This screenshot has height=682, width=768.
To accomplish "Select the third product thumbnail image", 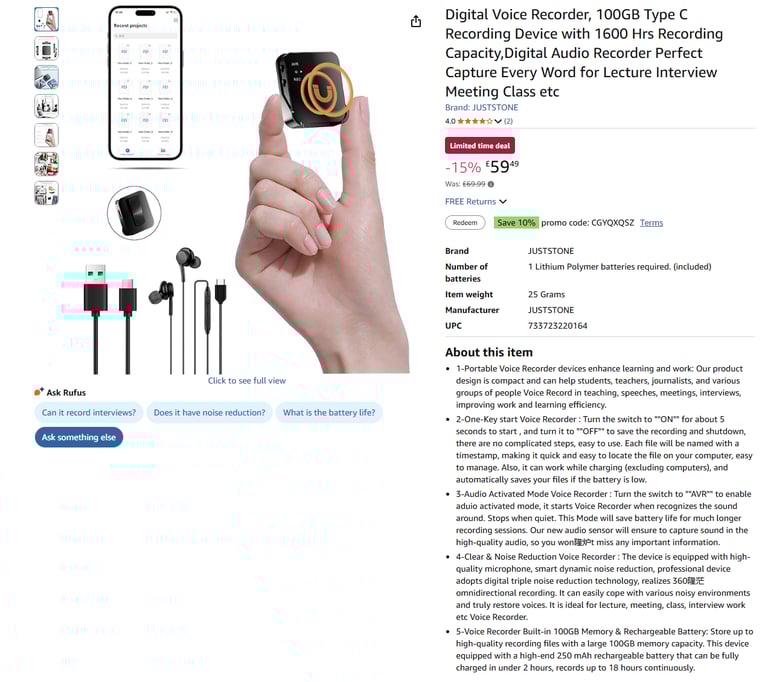I will coord(47,77).
